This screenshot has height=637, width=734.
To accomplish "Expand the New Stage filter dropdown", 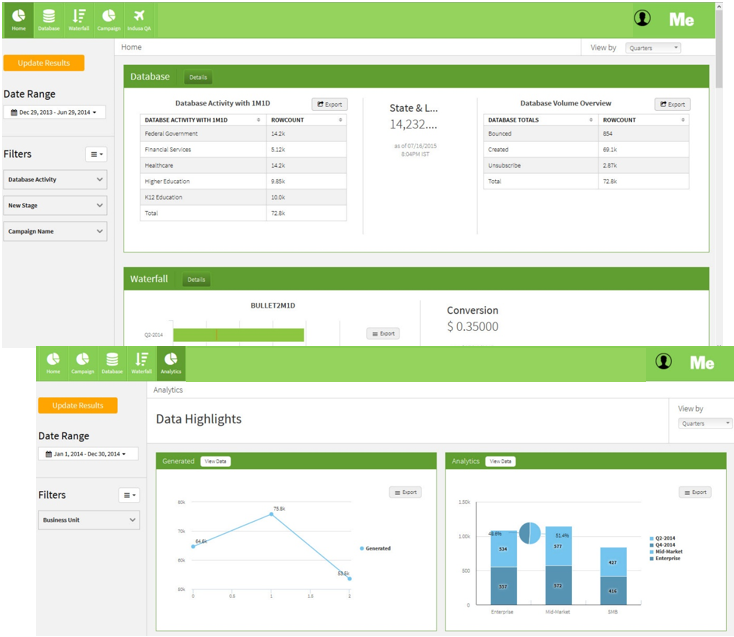I will pos(55,205).
